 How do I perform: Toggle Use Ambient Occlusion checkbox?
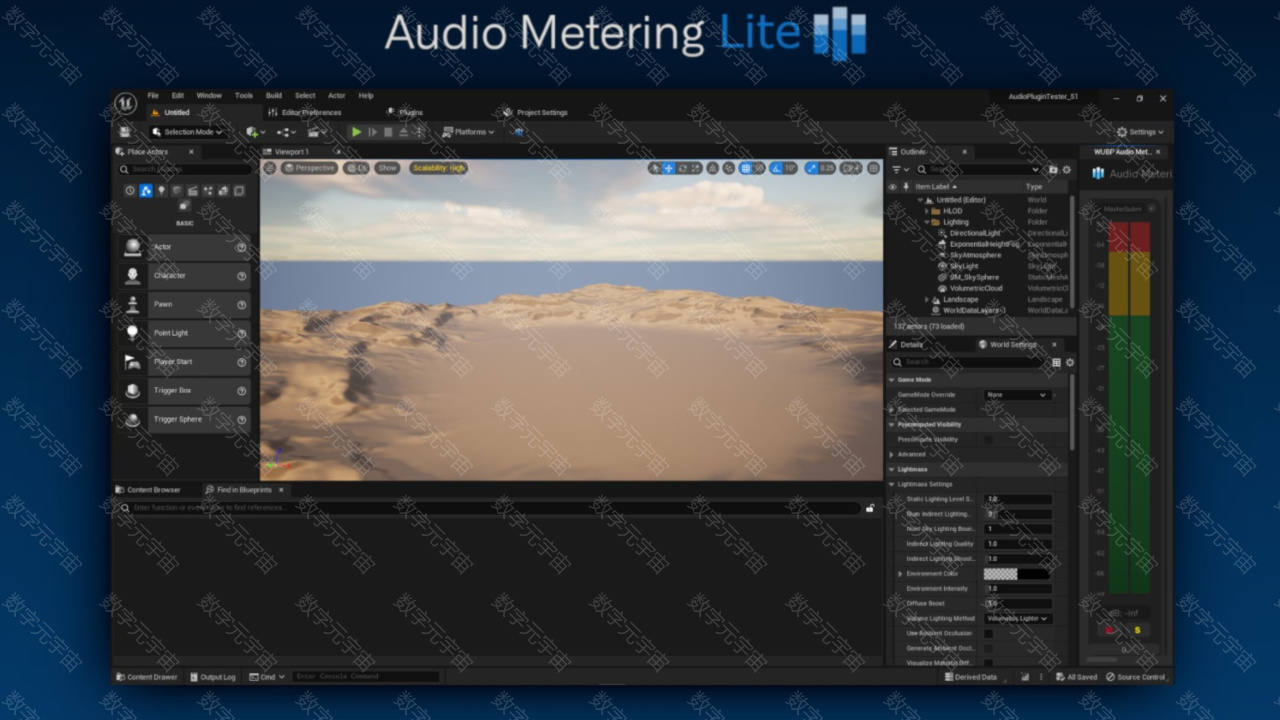point(989,633)
